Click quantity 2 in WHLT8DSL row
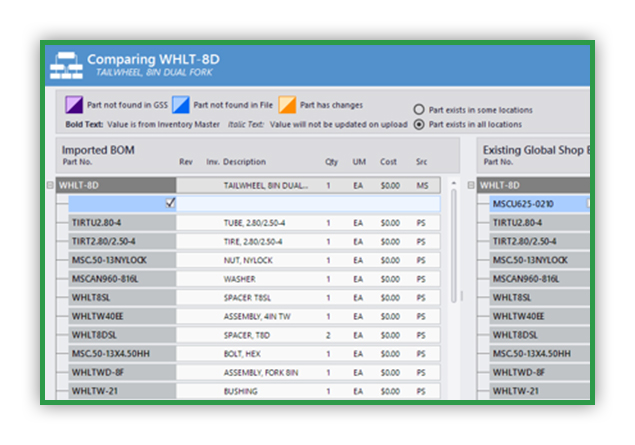The height and width of the screenshot is (445, 635). [x=328, y=335]
